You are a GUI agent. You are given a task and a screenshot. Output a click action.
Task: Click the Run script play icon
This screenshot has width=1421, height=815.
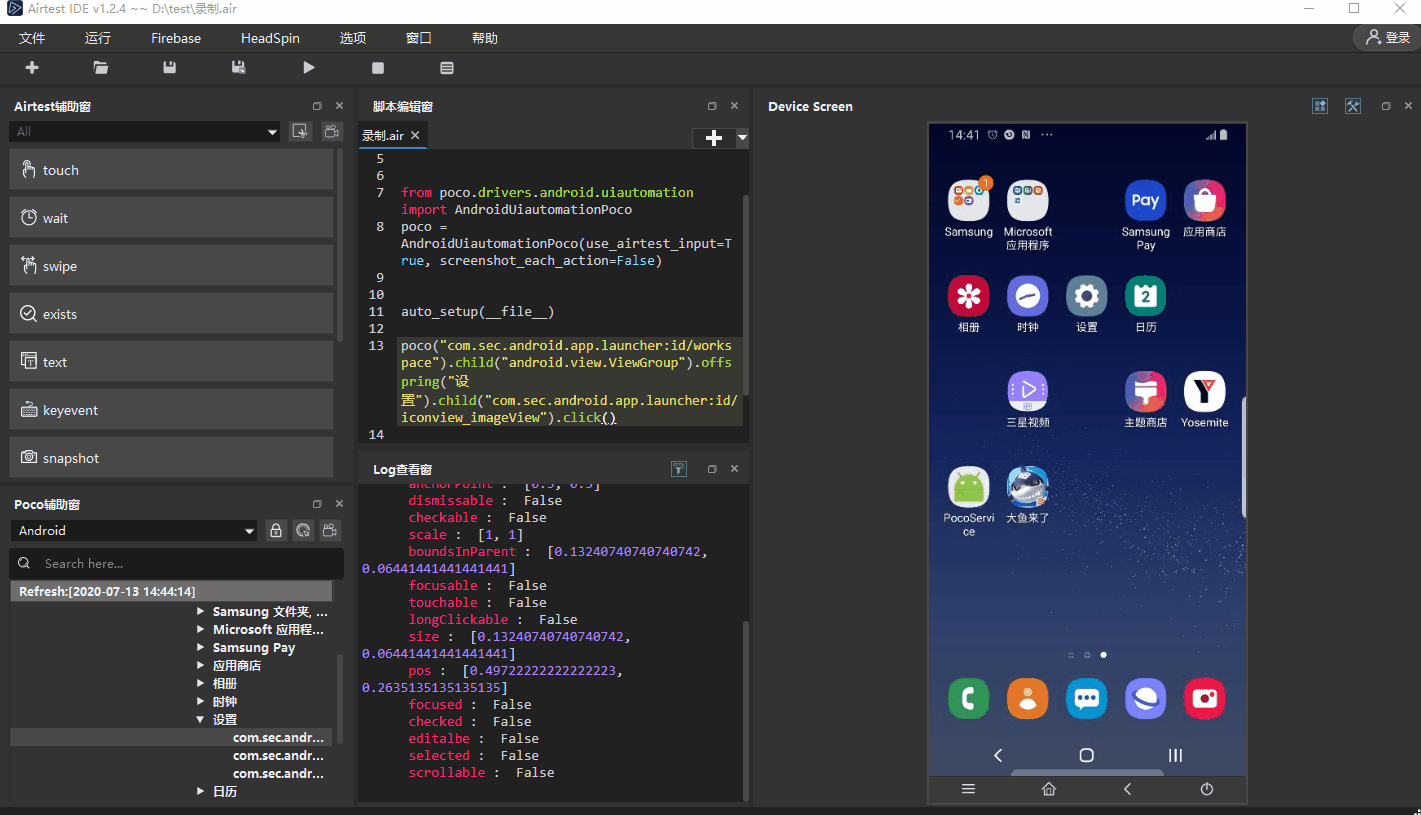(309, 68)
